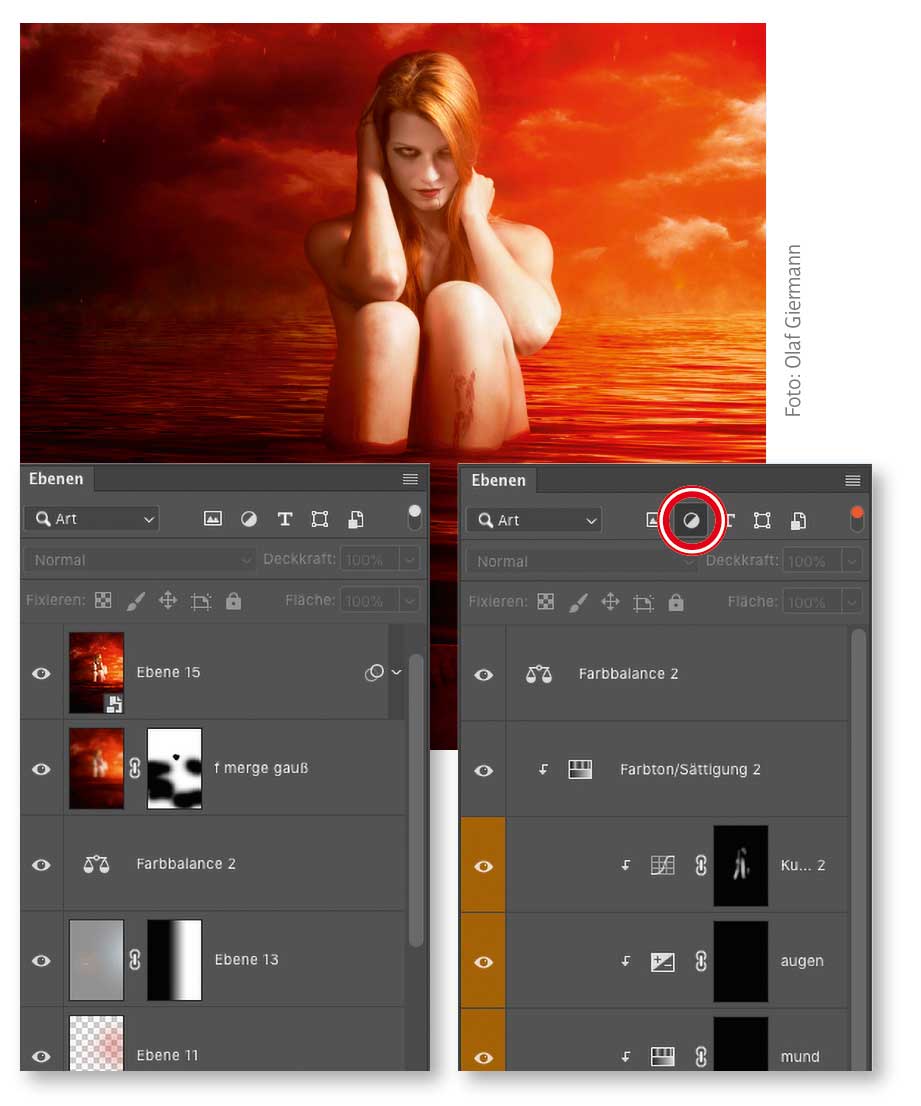Lock image pixels brush icon left panel

pyautogui.click(x=135, y=601)
